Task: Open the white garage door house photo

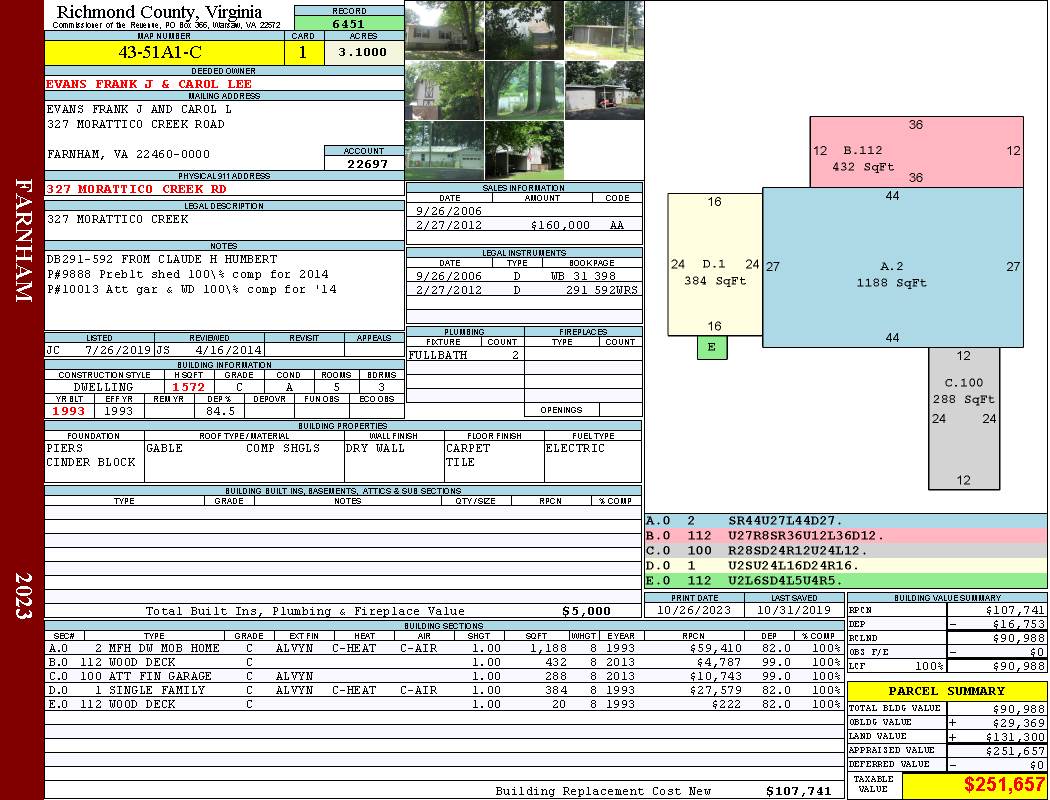Action: point(444,150)
